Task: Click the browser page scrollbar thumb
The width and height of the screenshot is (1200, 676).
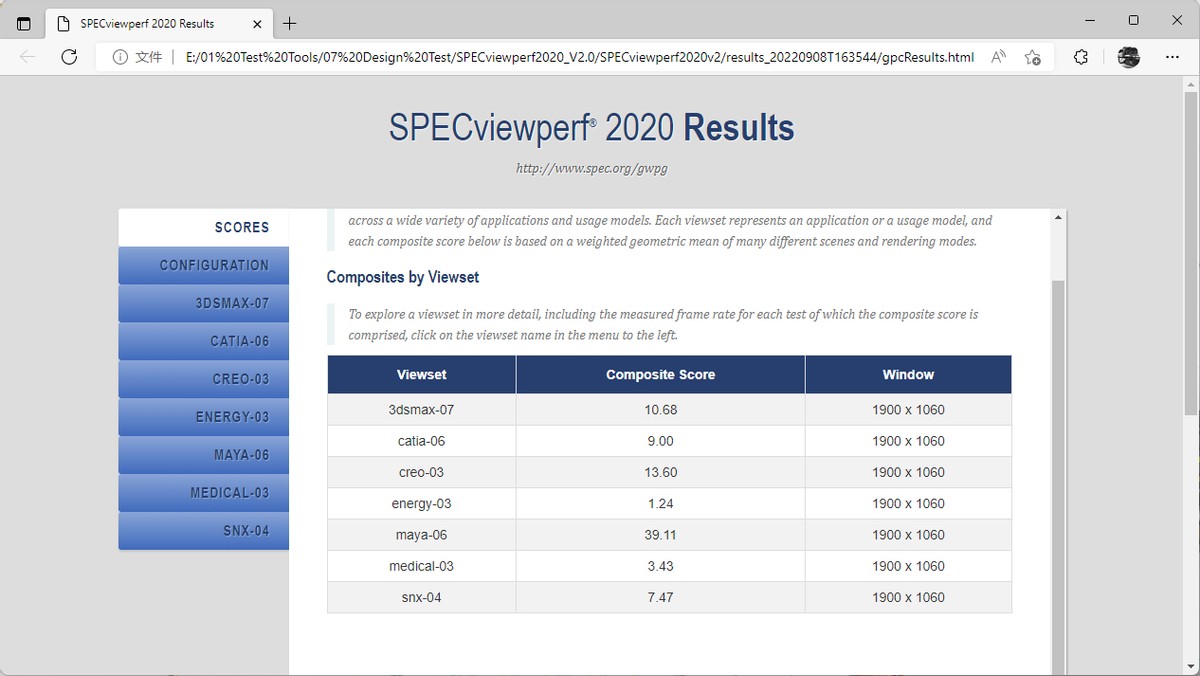Action: click(1190, 253)
